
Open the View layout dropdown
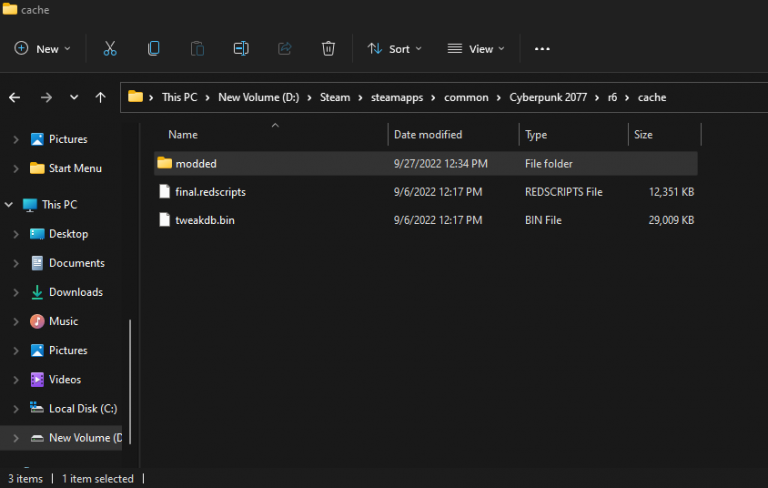click(476, 48)
